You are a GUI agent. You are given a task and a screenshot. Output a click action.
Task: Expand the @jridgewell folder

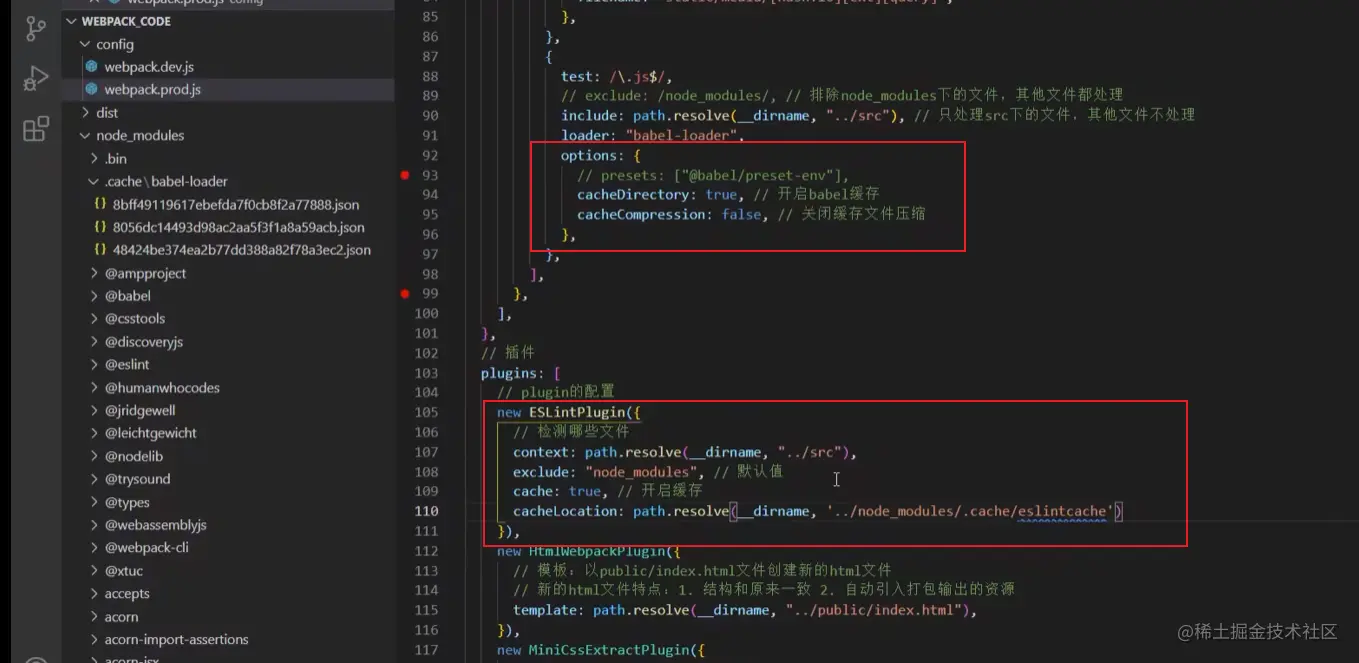click(x=140, y=411)
